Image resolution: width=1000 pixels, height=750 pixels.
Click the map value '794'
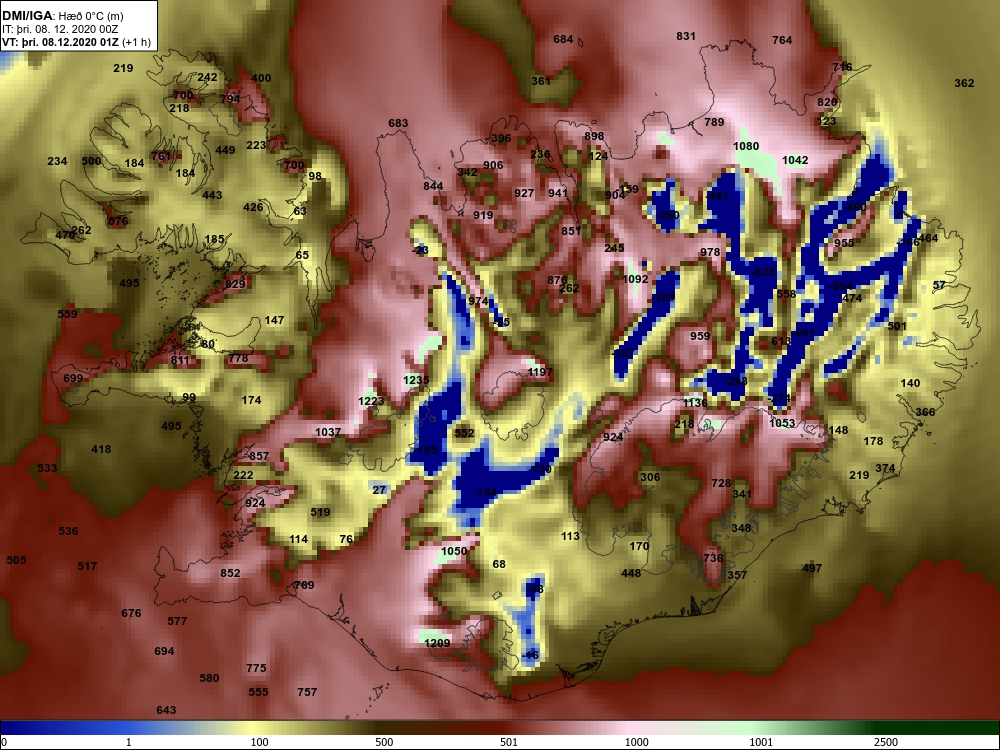tap(230, 99)
